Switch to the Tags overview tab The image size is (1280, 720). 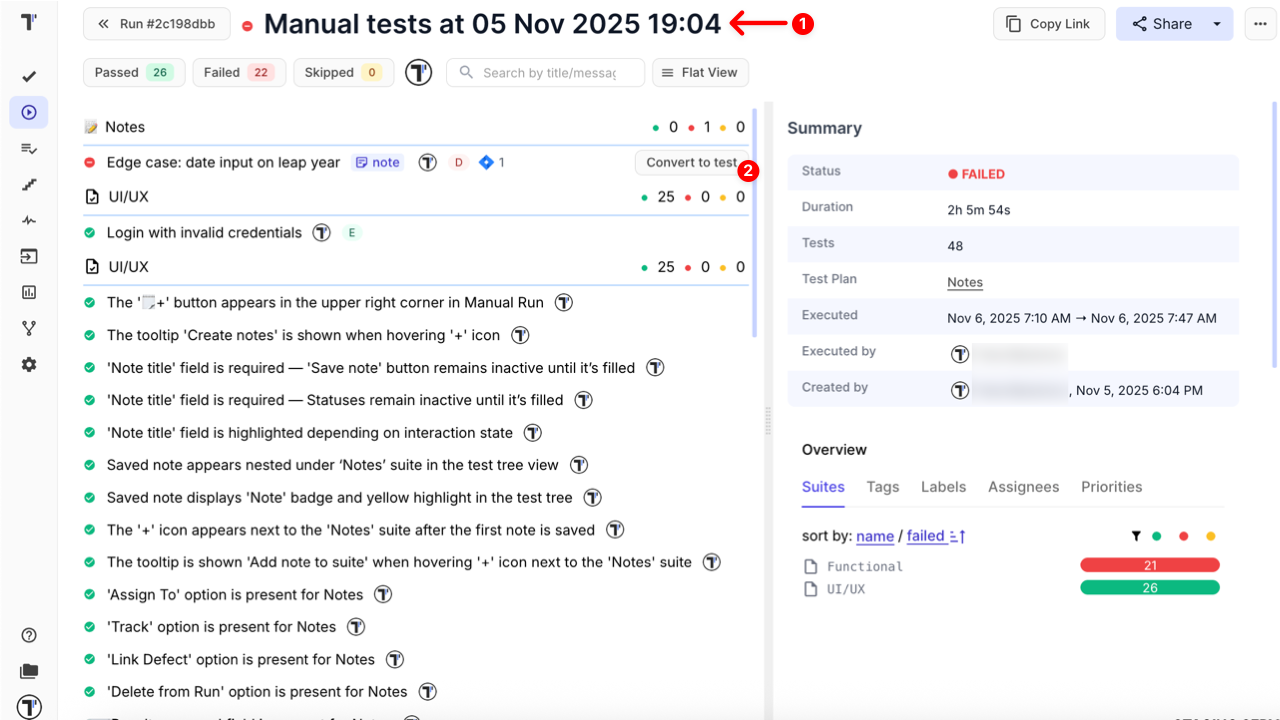point(882,487)
